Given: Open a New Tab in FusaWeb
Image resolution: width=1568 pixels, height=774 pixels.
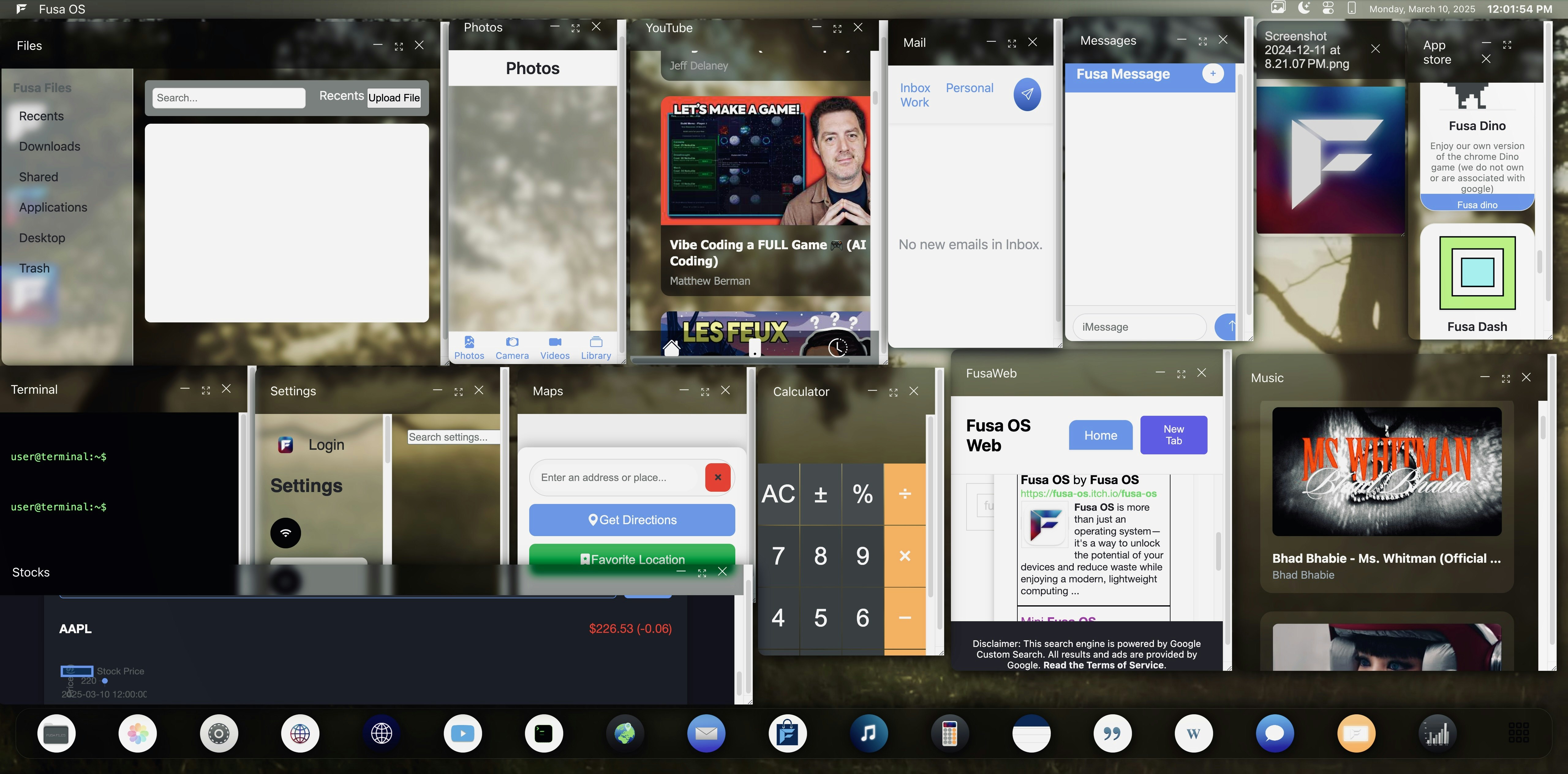Looking at the screenshot, I should pos(1174,435).
